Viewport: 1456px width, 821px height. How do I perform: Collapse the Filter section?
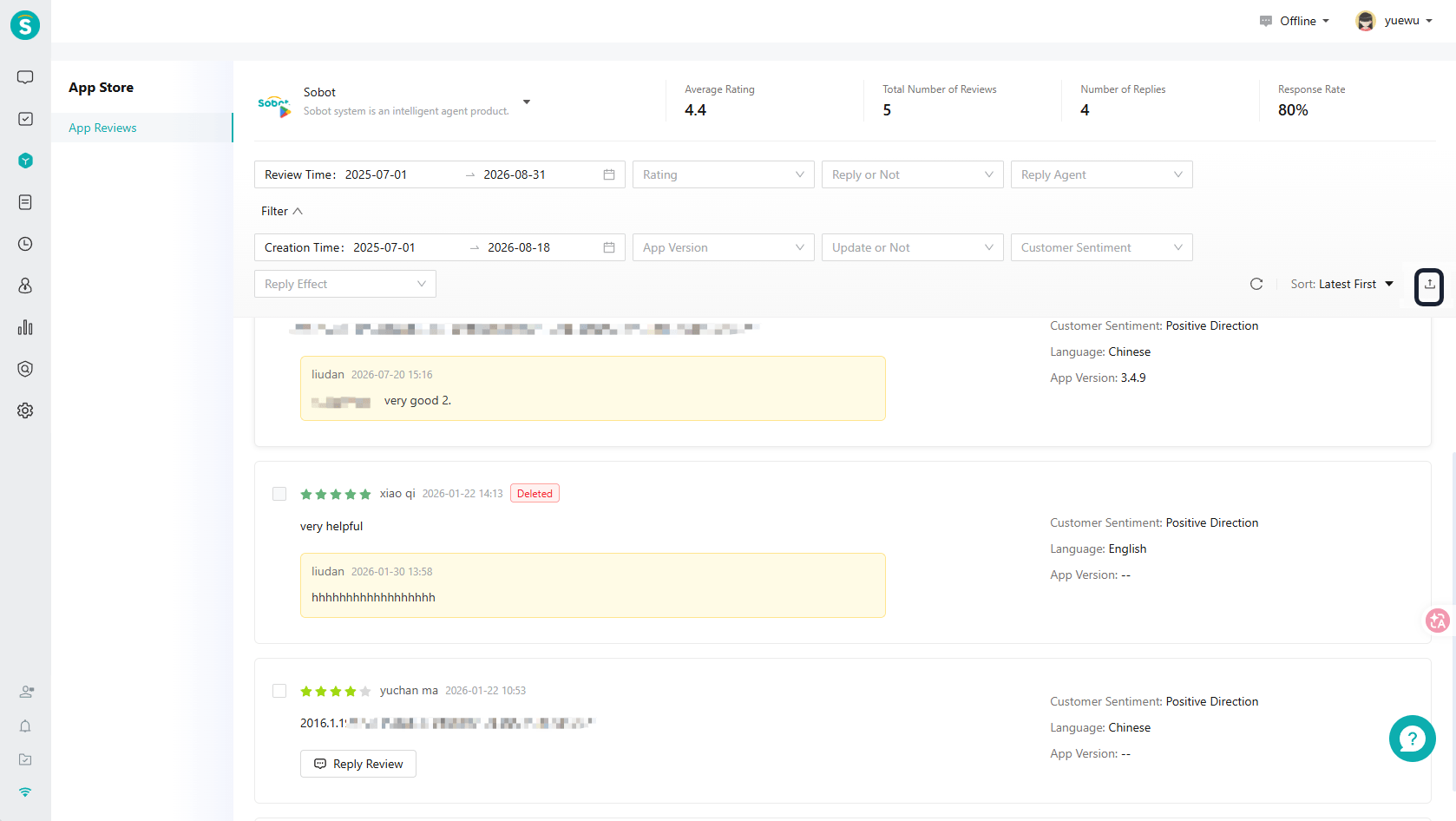click(282, 211)
